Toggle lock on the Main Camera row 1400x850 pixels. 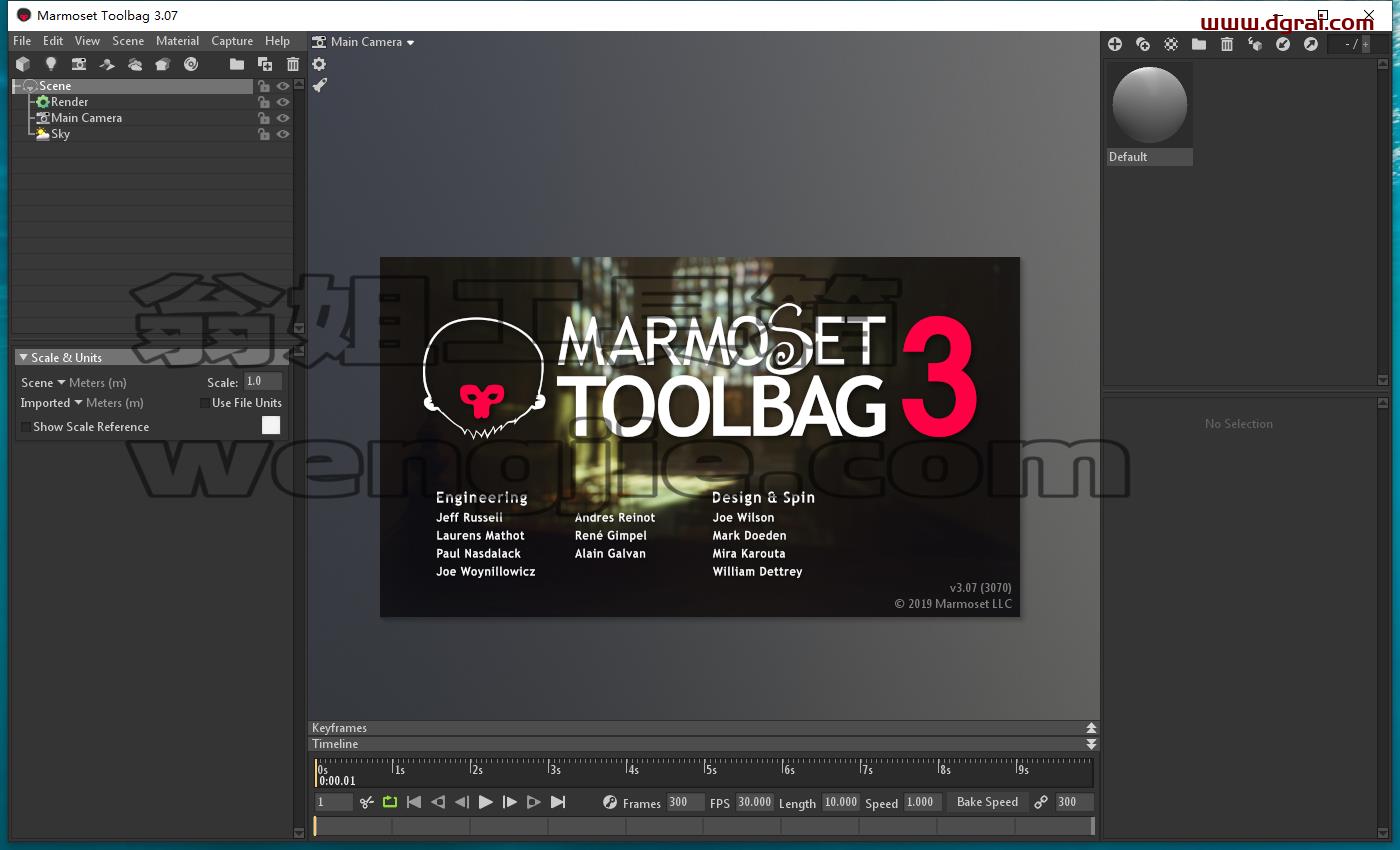point(264,118)
